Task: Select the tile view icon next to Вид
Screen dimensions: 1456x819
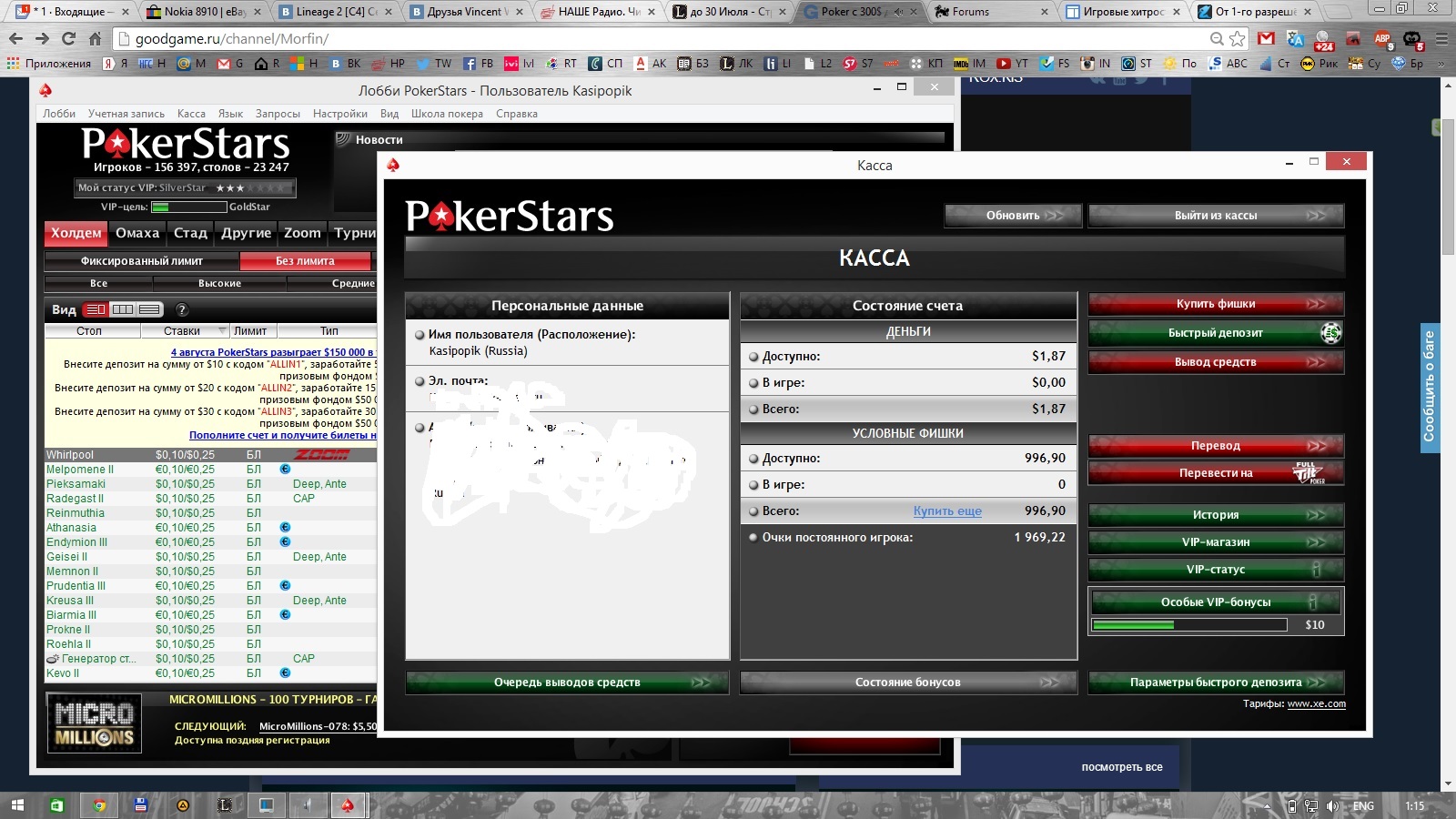Action: (123, 309)
